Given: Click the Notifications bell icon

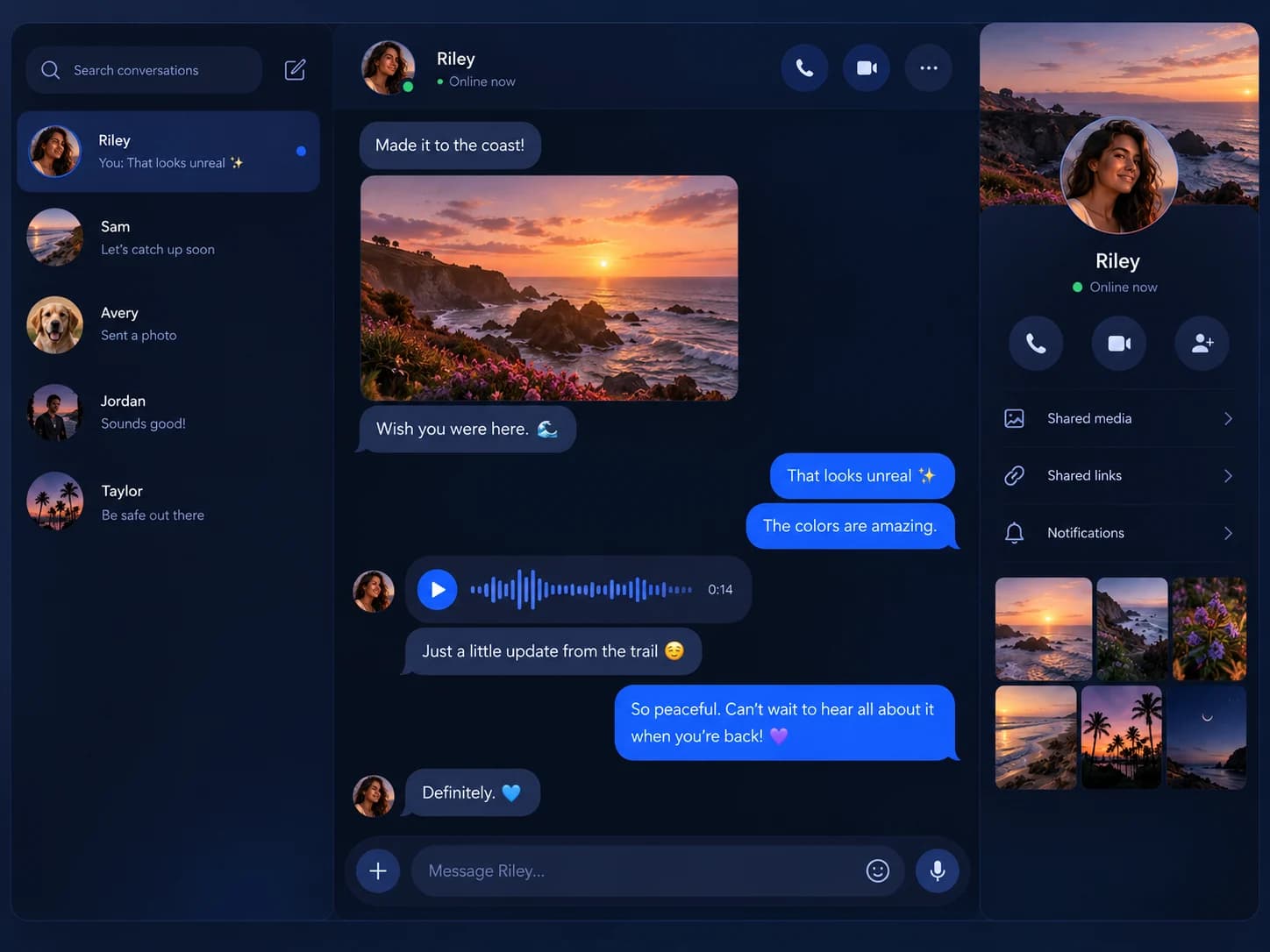Looking at the screenshot, I should coord(1014,533).
